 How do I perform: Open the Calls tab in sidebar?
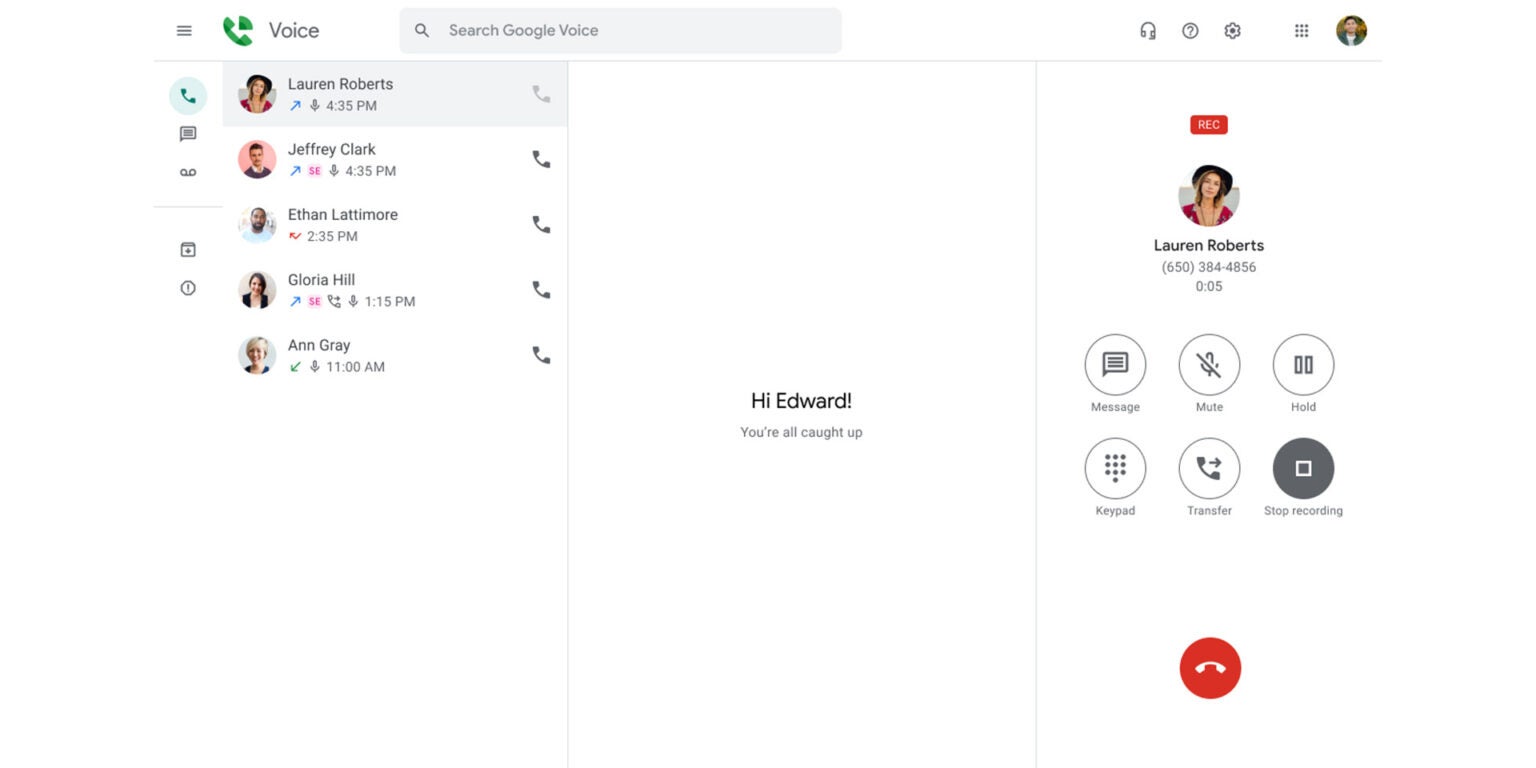pyautogui.click(x=188, y=96)
